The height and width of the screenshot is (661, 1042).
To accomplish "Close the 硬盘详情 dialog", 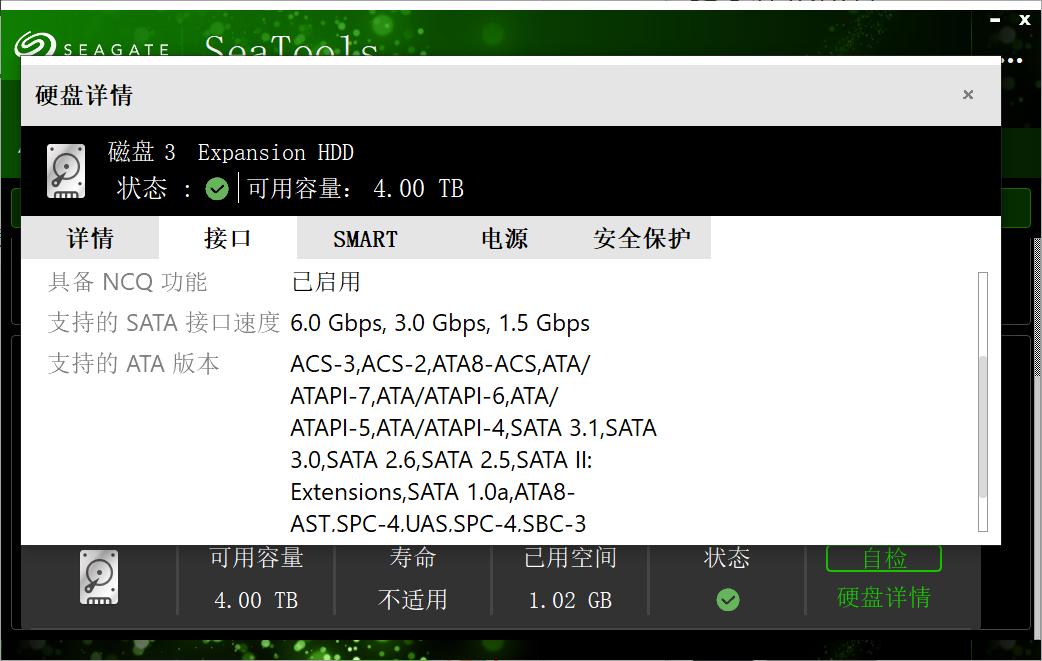I will [968, 95].
